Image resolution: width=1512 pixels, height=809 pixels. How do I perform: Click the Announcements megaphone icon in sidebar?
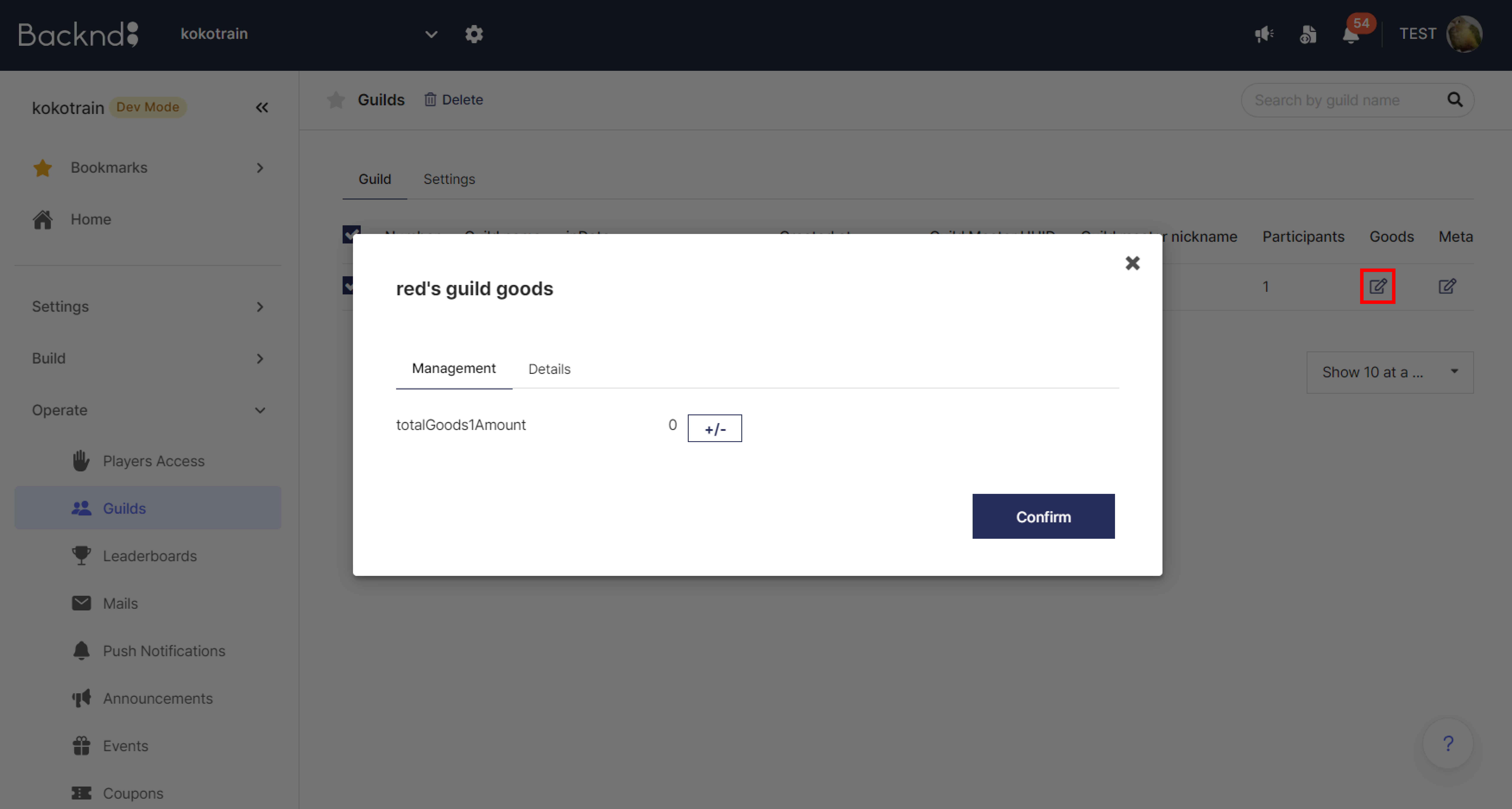82,698
